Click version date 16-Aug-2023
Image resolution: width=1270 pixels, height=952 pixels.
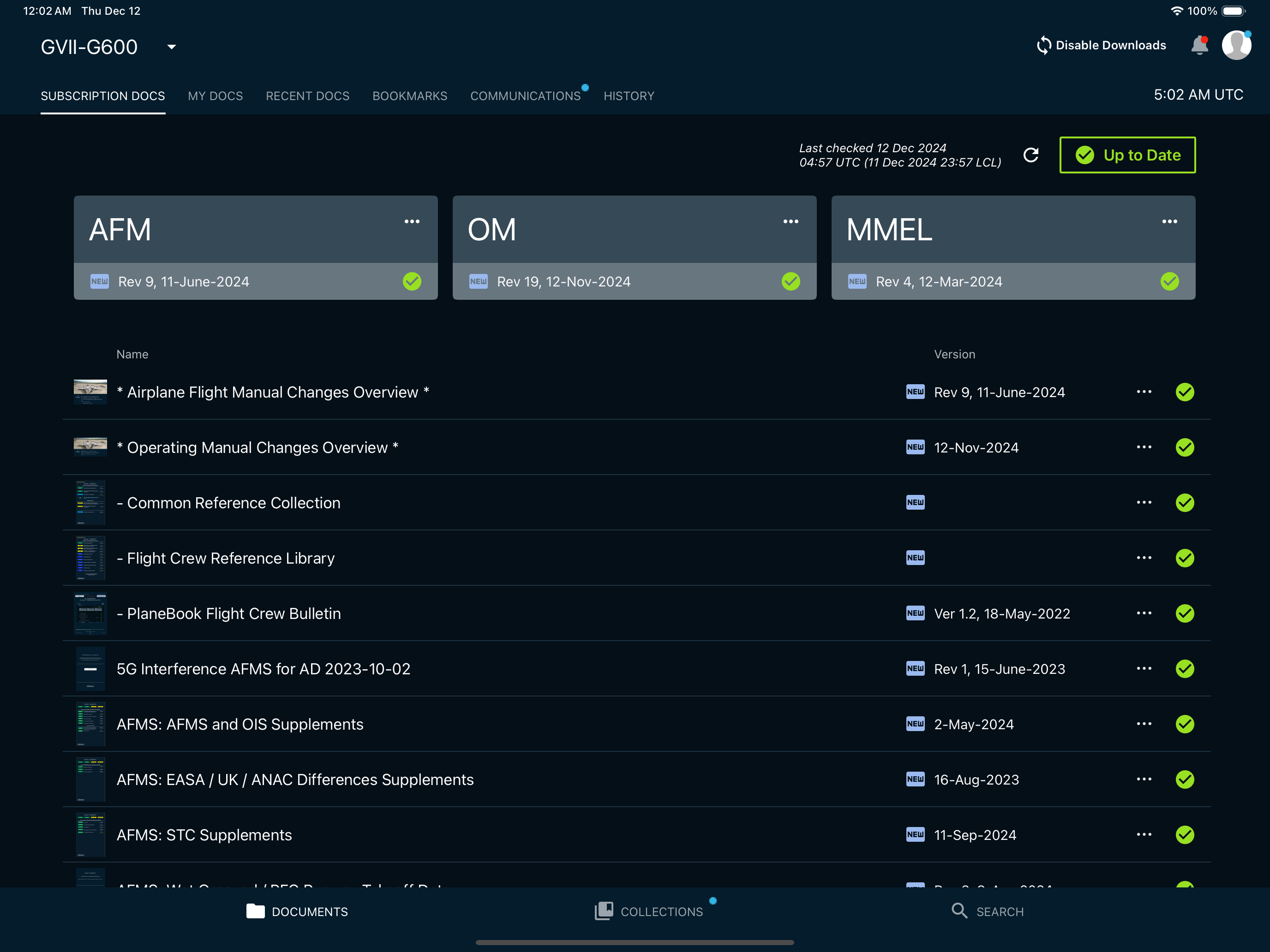(x=976, y=779)
